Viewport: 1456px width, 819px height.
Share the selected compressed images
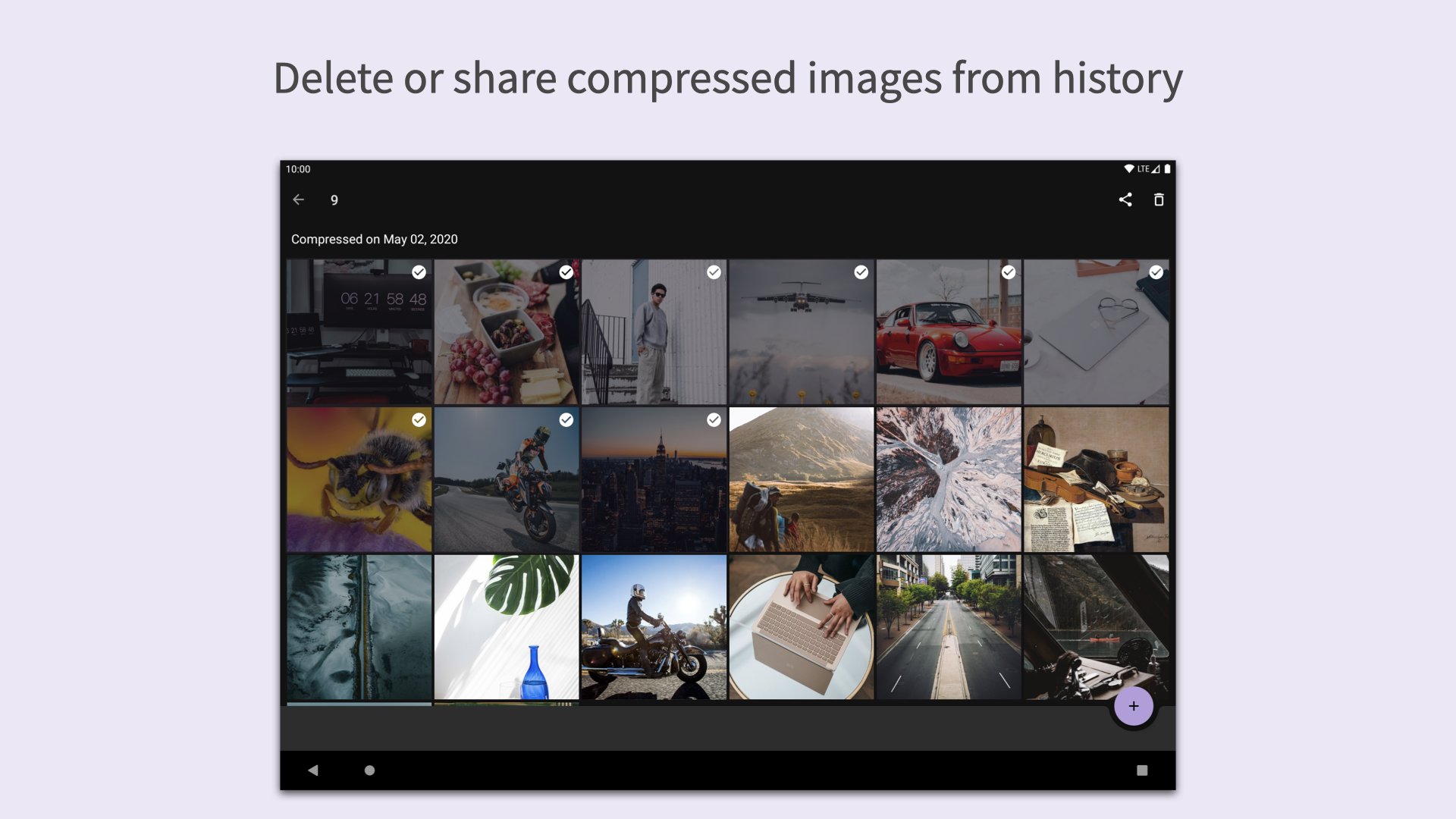1125,199
